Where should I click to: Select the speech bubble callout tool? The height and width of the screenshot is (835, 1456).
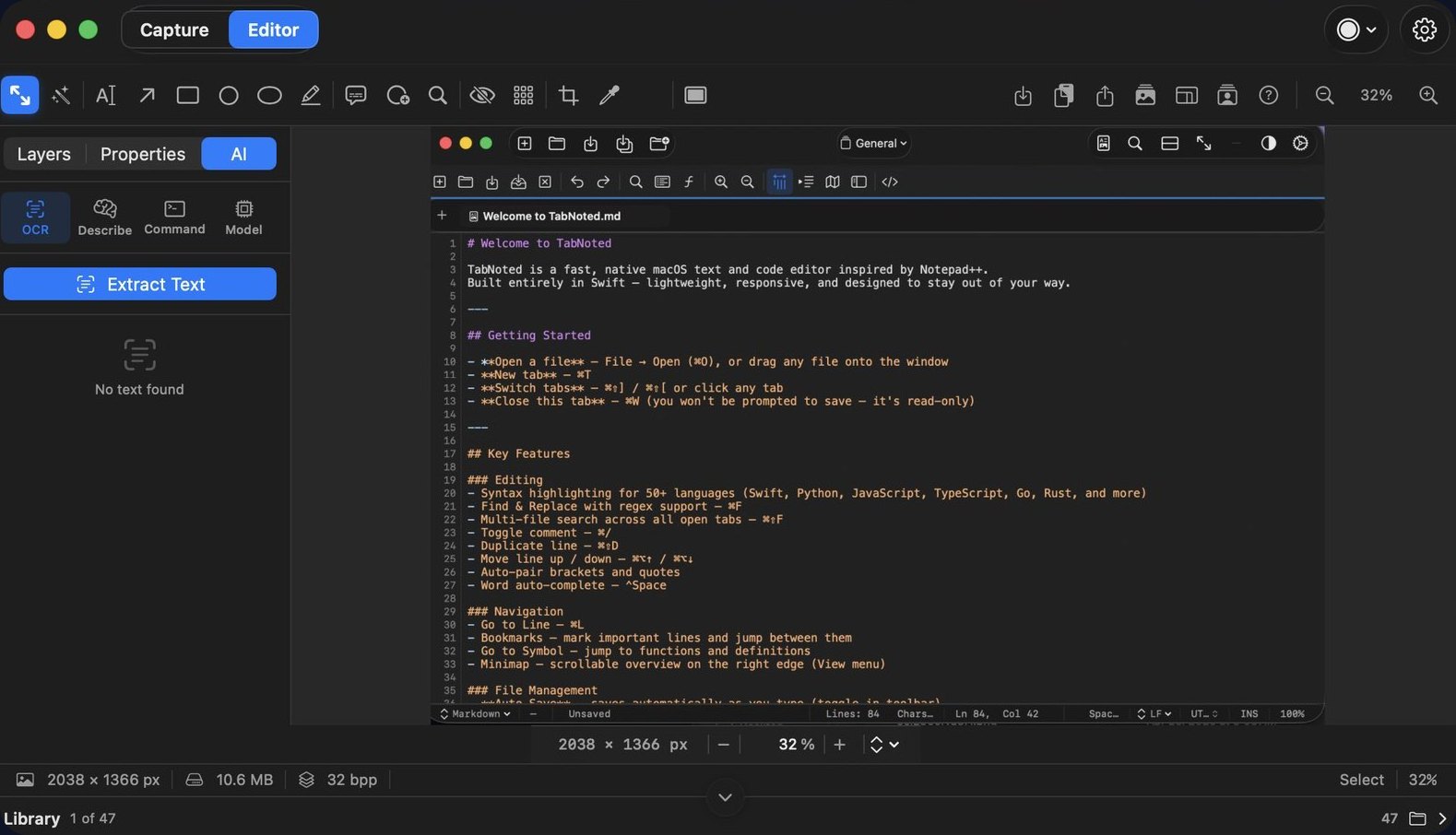(x=356, y=95)
